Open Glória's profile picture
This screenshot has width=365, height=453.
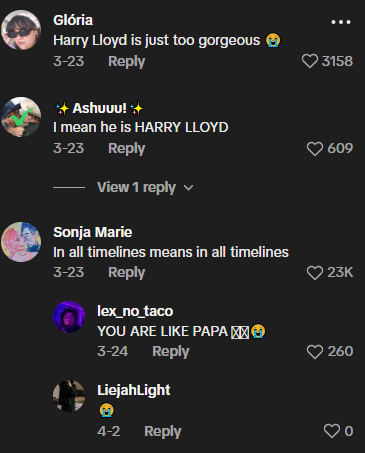pyautogui.click(x=21, y=30)
